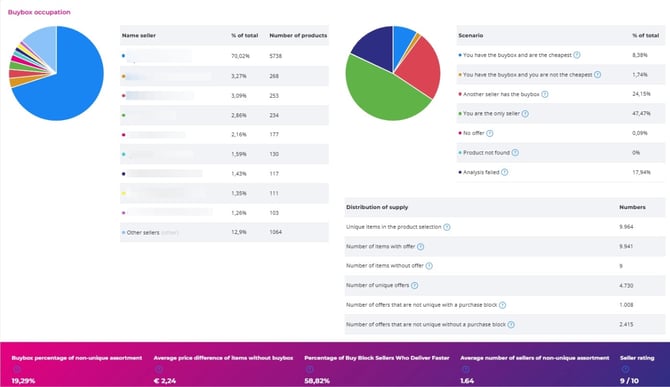This screenshot has width=670, height=387.
Task: Open help icon next to 'No offer'
Action: [x=490, y=133]
